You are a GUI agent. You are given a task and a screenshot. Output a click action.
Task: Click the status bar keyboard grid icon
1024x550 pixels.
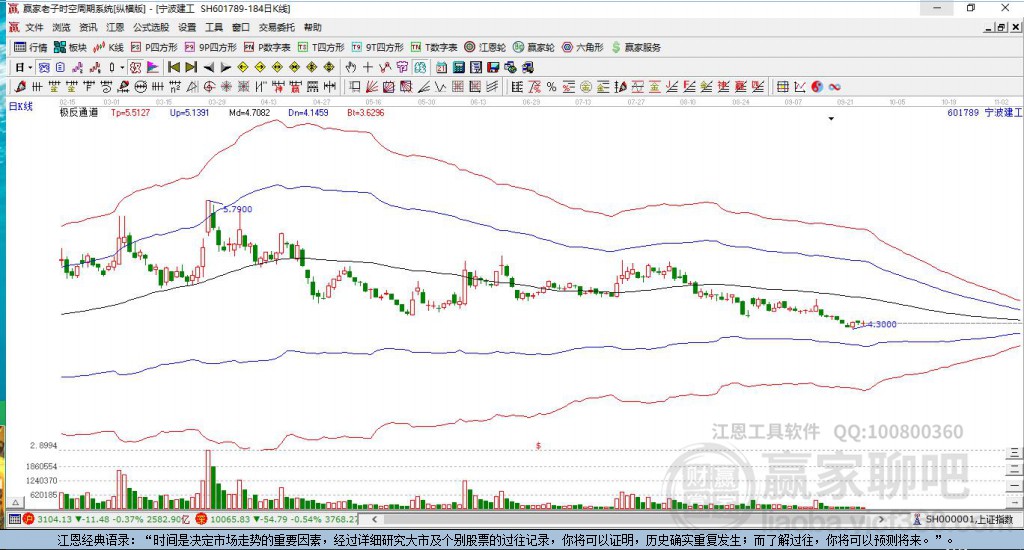pyautogui.click(x=14, y=519)
